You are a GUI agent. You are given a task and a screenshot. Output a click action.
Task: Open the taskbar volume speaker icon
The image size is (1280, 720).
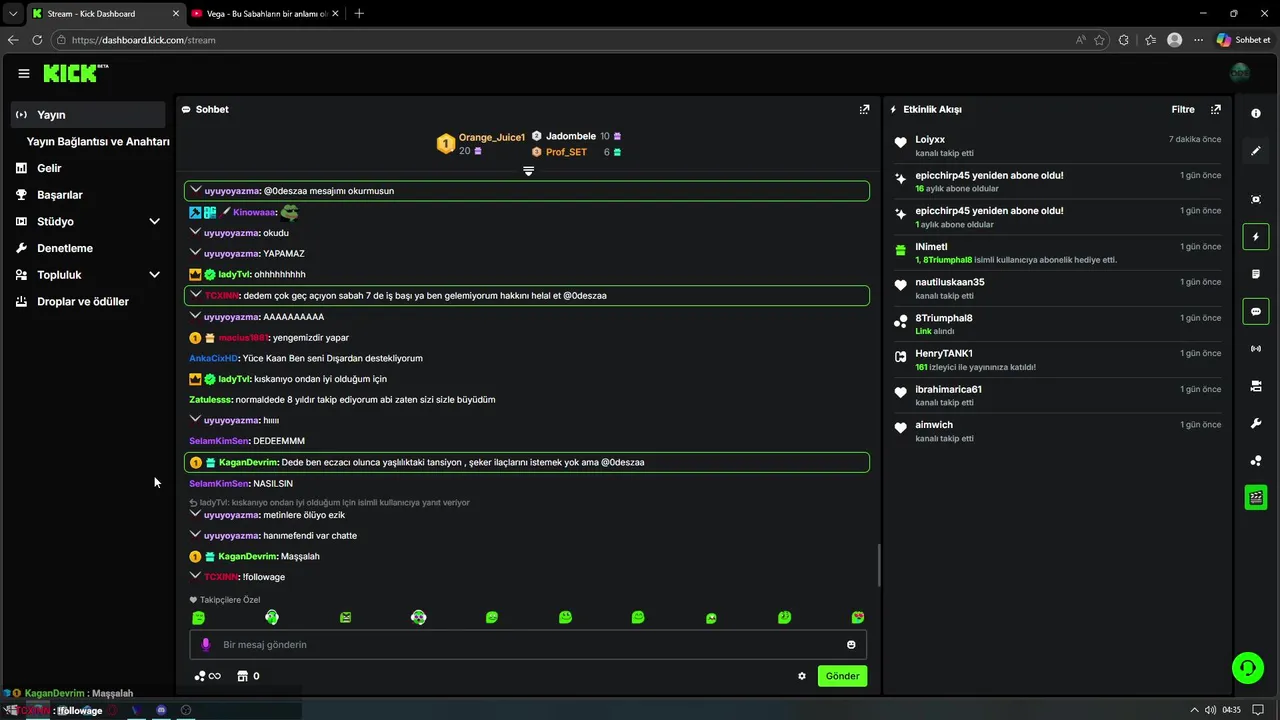tap(1210, 710)
